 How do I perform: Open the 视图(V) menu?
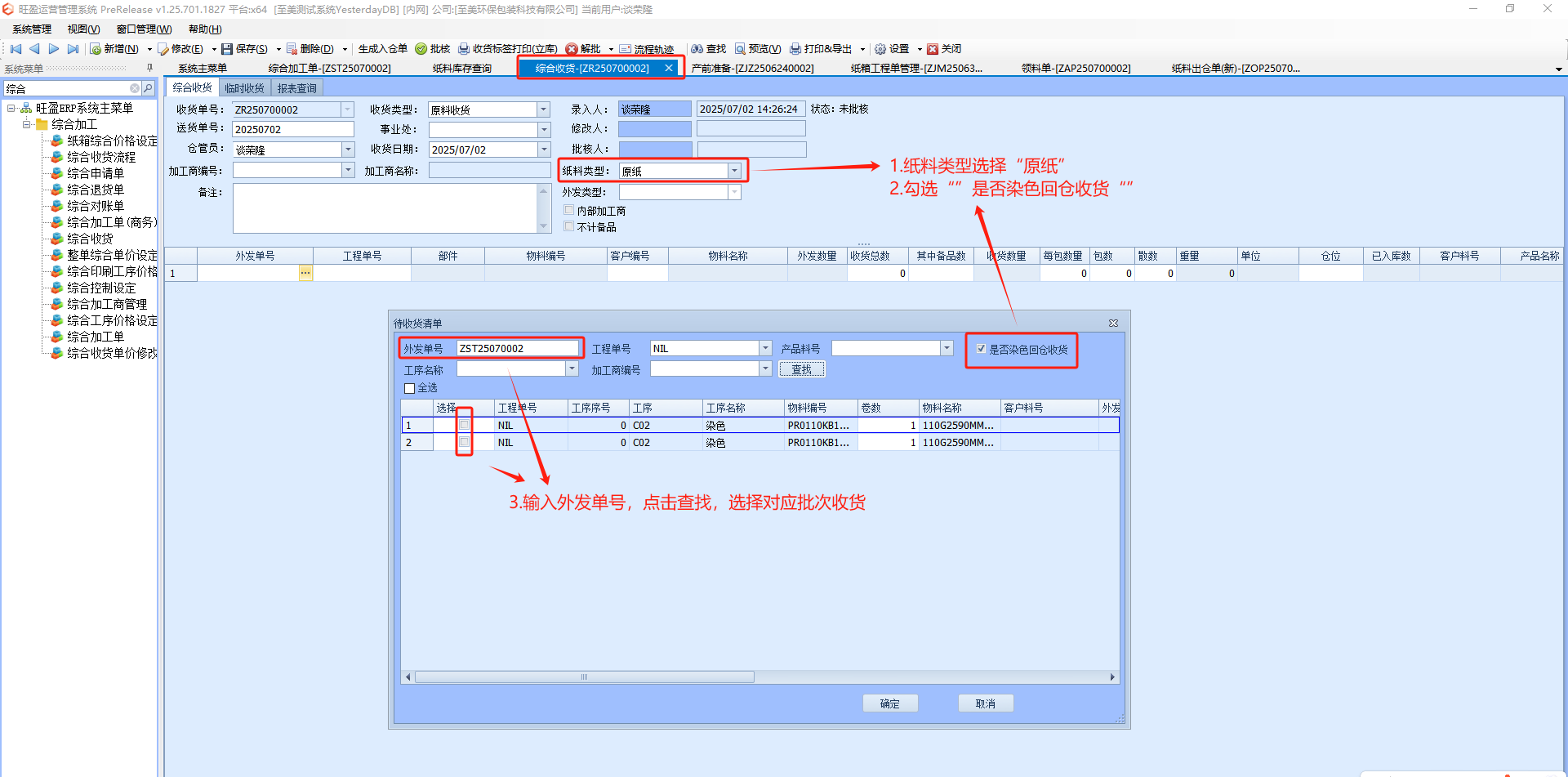click(83, 29)
